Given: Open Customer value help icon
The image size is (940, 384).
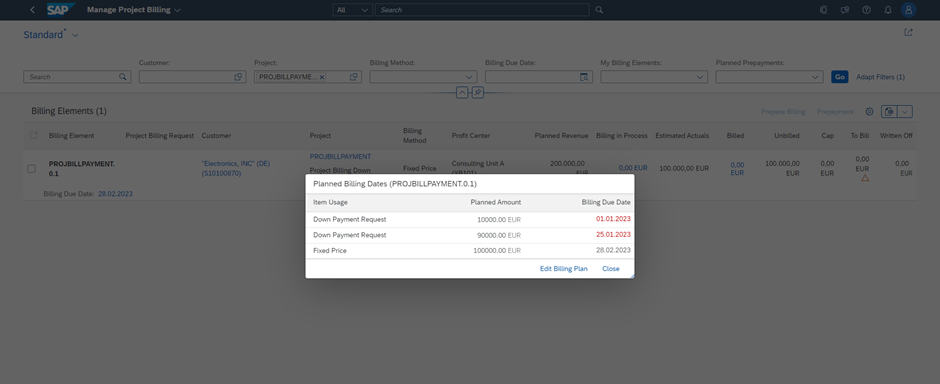Looking at the screenshot, I should [x=239, y=77].
